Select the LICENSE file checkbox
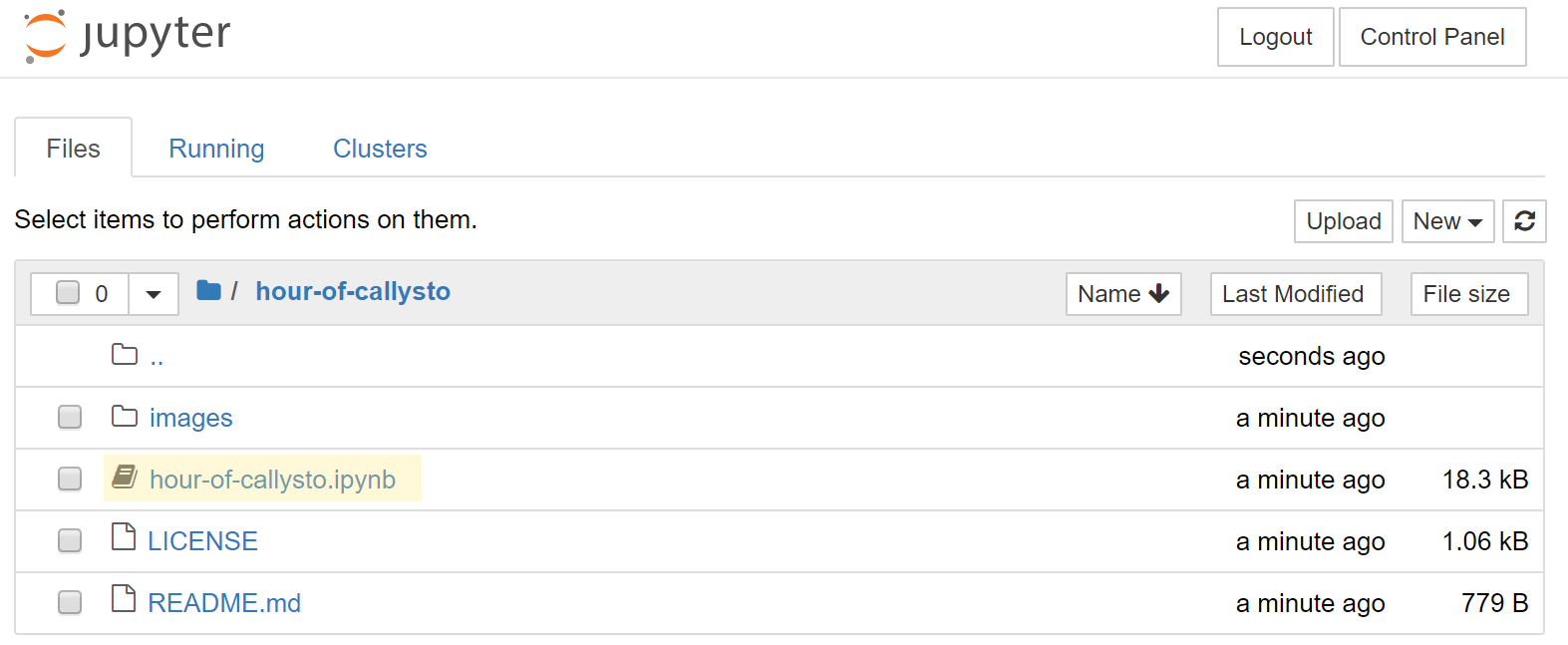Image resolution: width=1568 pixels, height=645 pixels. (x=70, y=540)
